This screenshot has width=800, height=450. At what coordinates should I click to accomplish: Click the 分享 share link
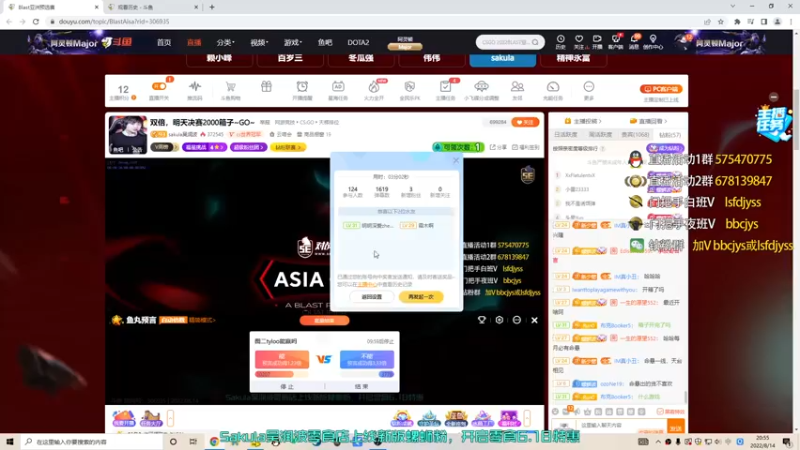click(x=498, y=147)
